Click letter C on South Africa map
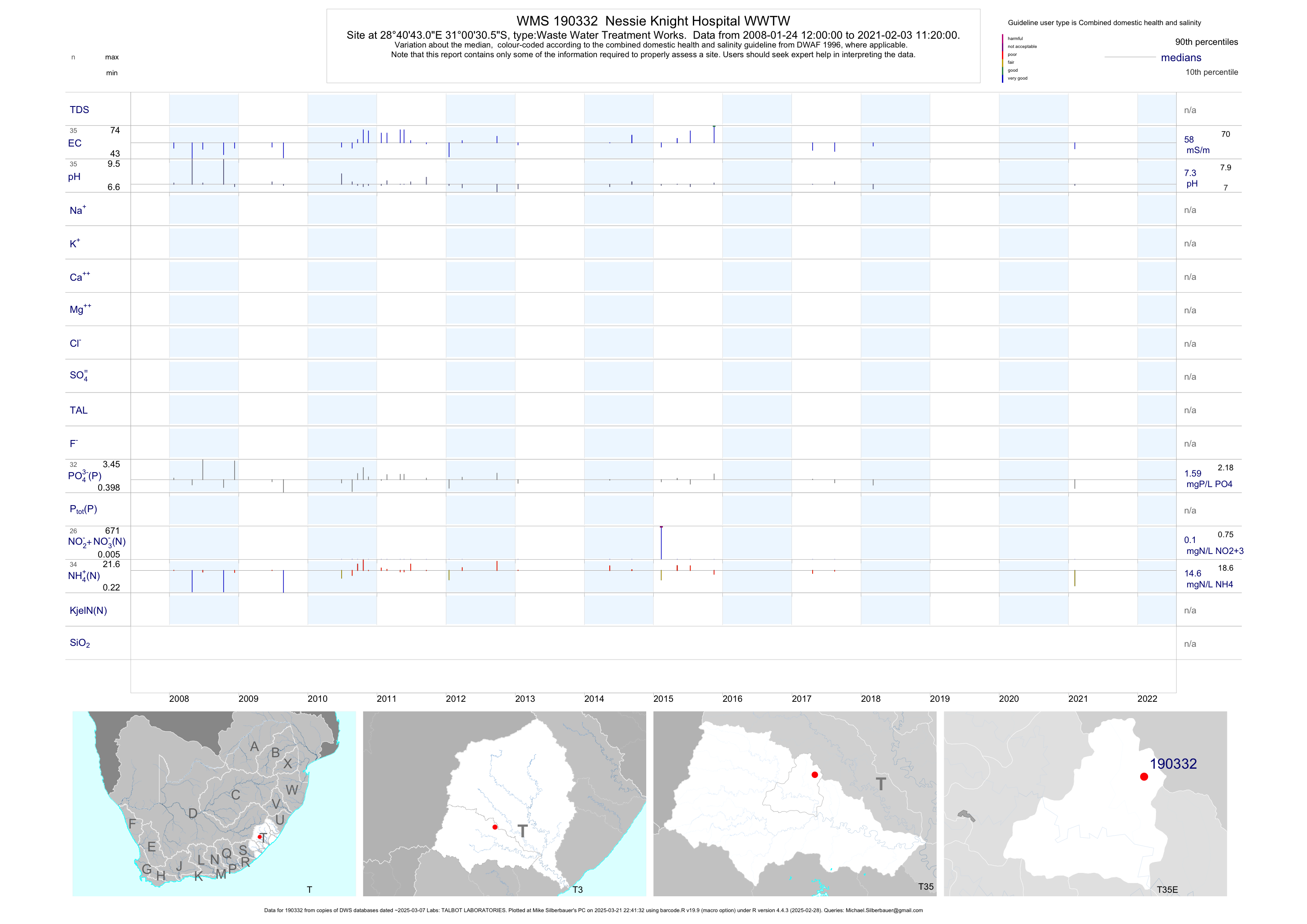This screenshot has width=1307, height=924. (235, 795)
